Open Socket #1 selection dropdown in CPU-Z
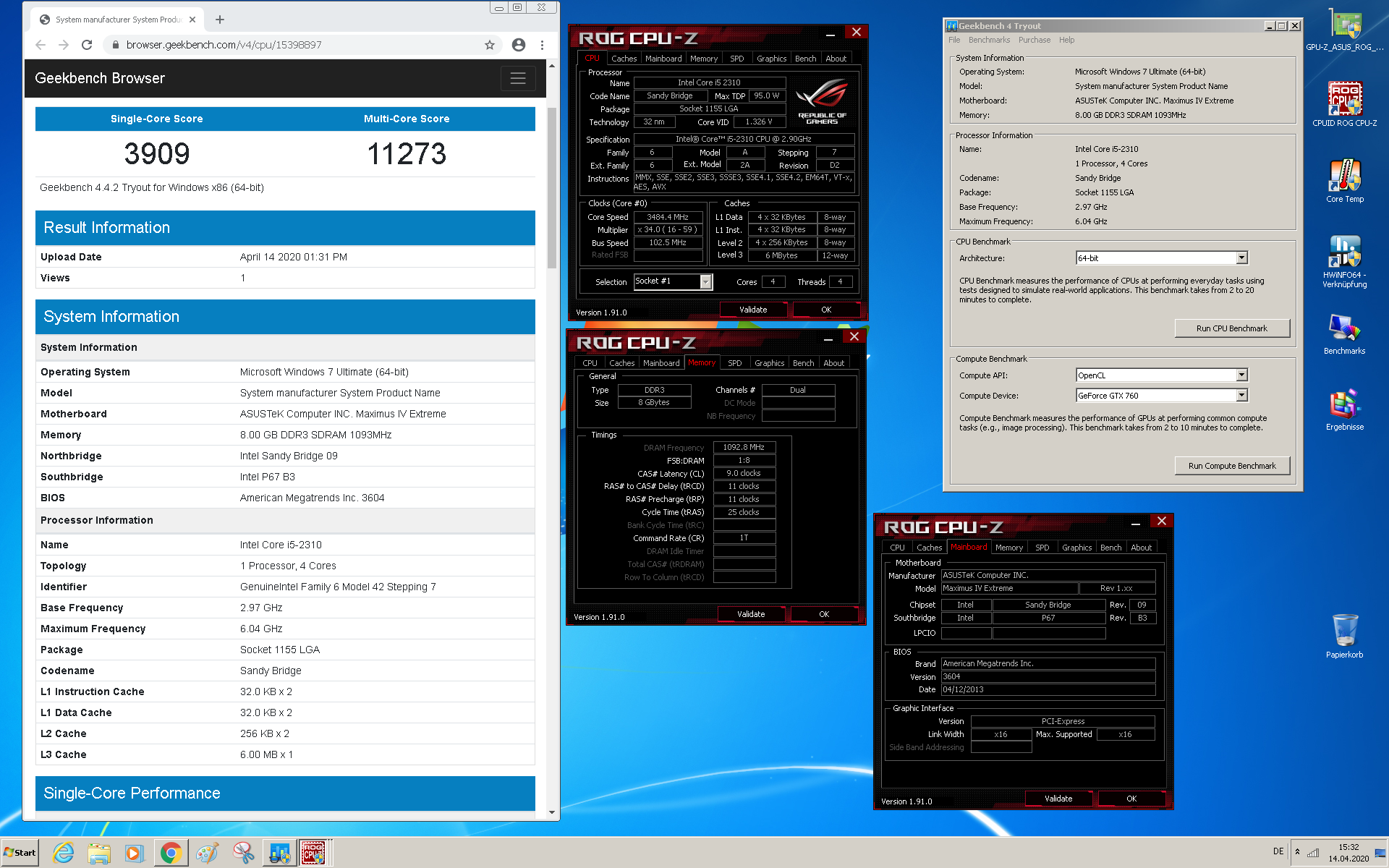This screenshot has height=868, width=1389. click(x=705, y=281)
